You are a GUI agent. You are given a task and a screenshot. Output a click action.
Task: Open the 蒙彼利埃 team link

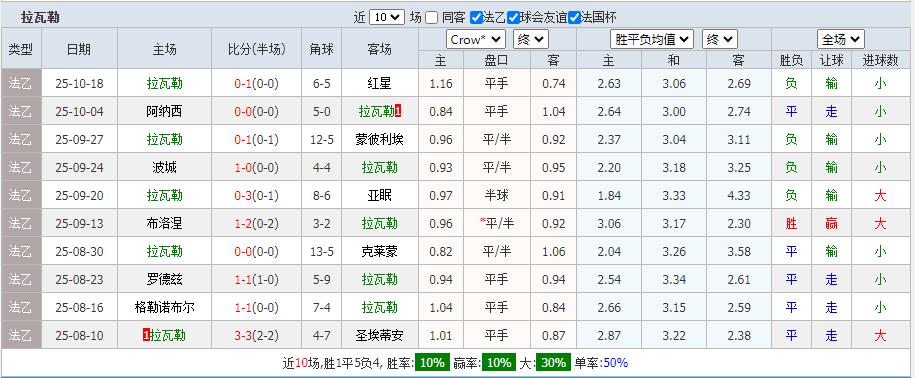379,139
